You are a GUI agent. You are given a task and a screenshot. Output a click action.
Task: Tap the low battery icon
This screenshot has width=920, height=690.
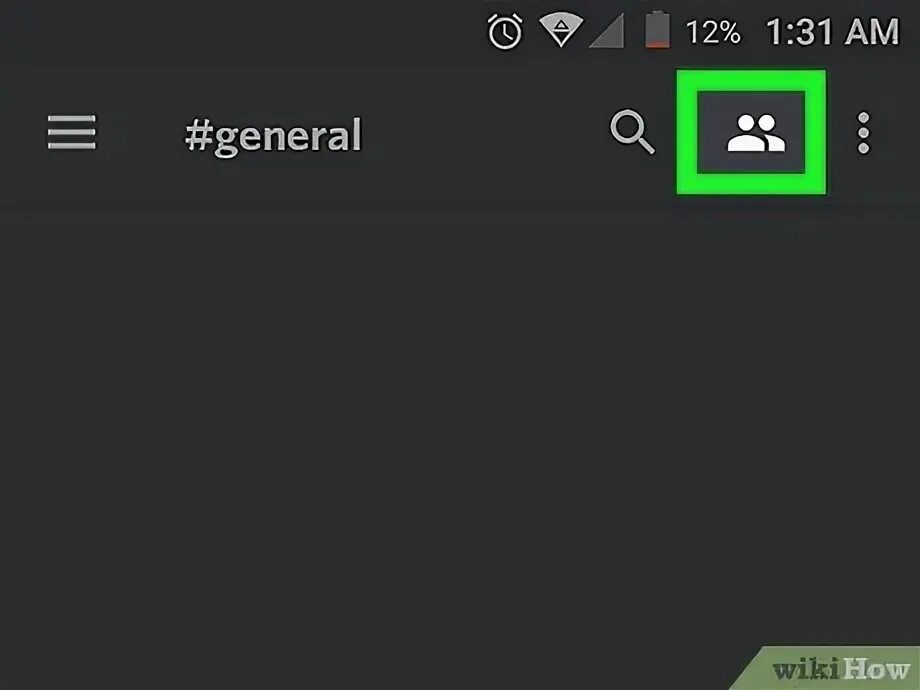click(x=657, y=29)
